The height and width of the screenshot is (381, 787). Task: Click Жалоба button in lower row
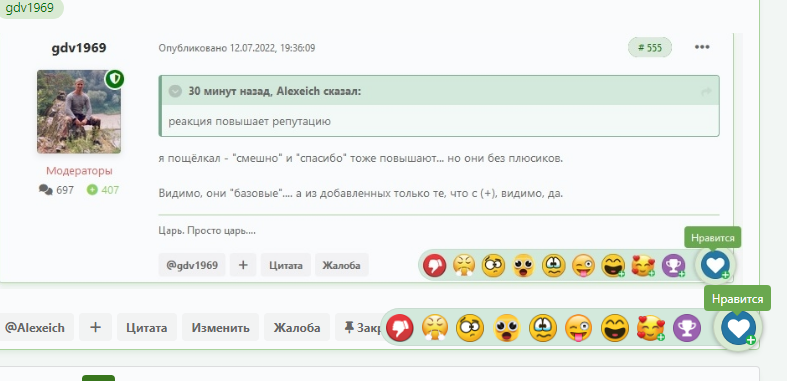[x=297, y=328]
